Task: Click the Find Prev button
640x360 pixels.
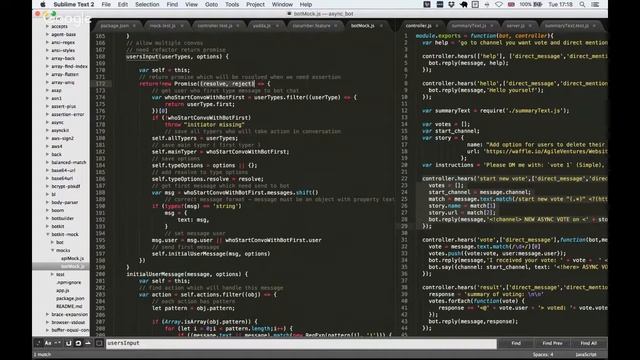Action: coord(552,343)
